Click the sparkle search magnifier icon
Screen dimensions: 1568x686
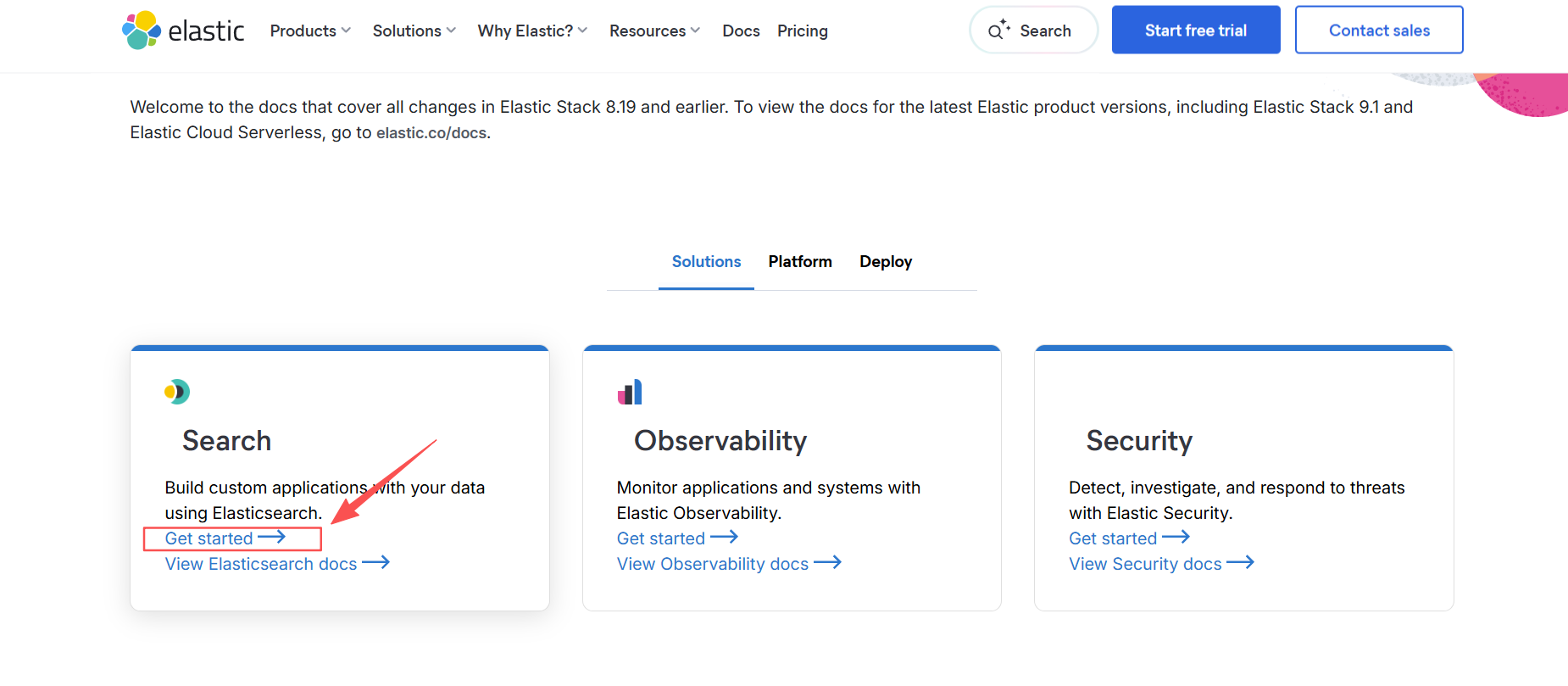pyautogui.click(x=999, y=31)
